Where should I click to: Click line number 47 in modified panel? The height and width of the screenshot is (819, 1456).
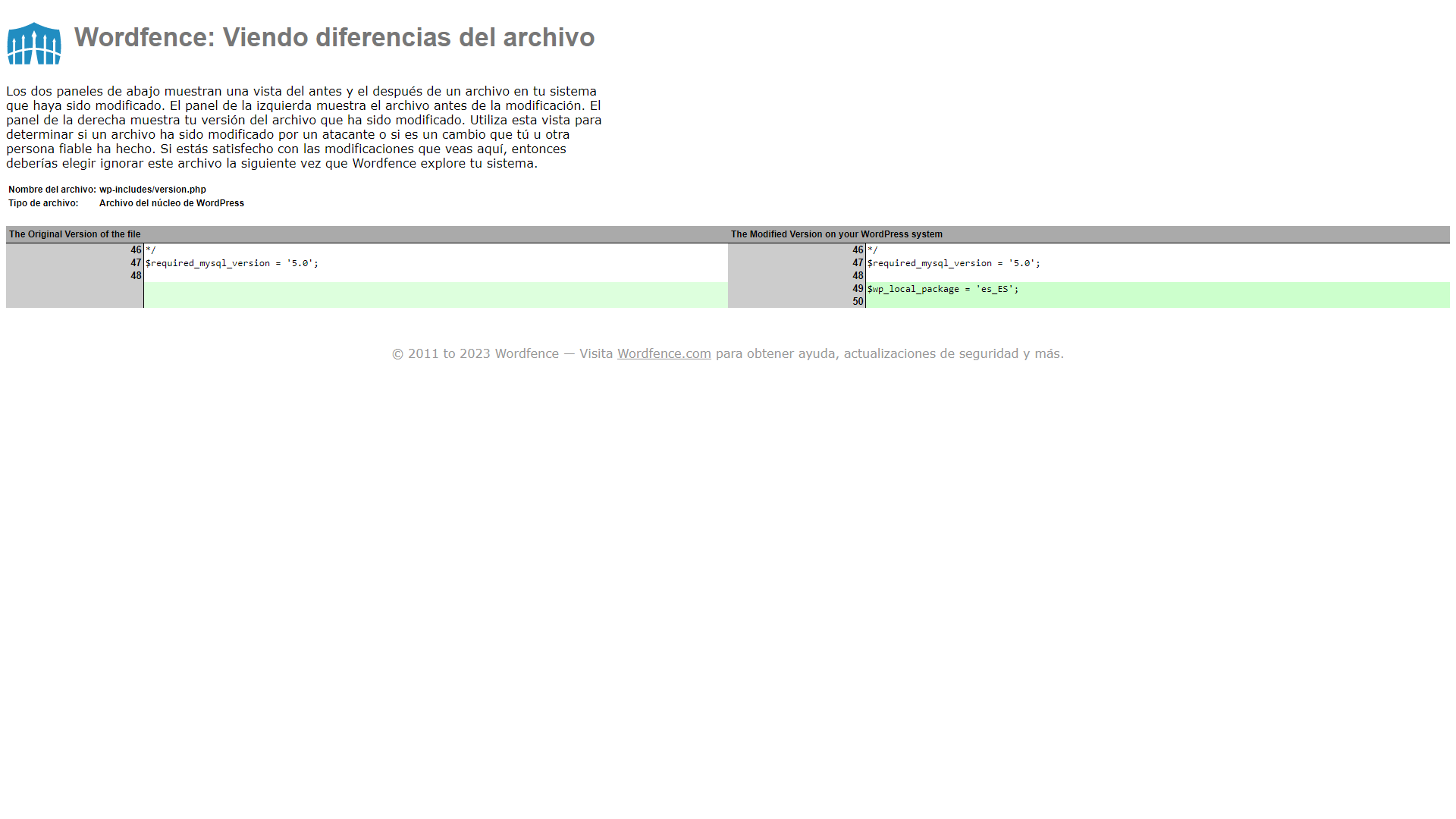tap(858, 262)
